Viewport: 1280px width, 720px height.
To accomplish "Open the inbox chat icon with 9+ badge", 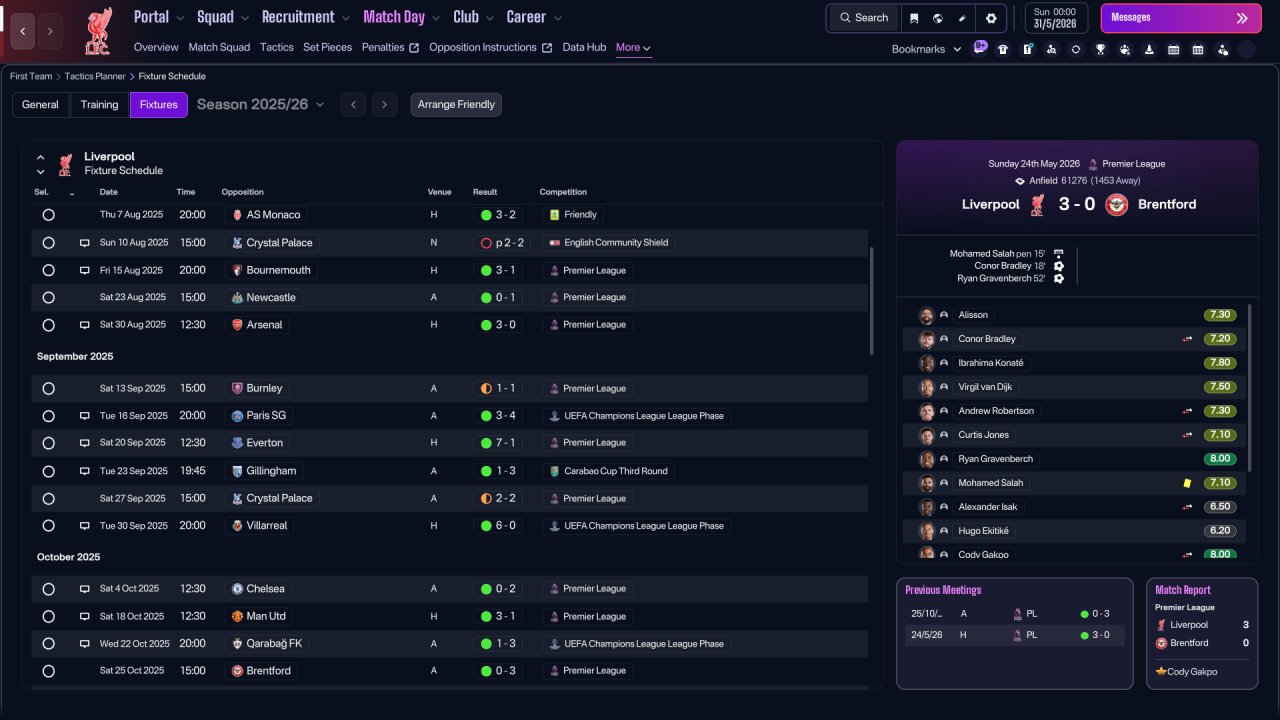I will [x=979, y=48].
